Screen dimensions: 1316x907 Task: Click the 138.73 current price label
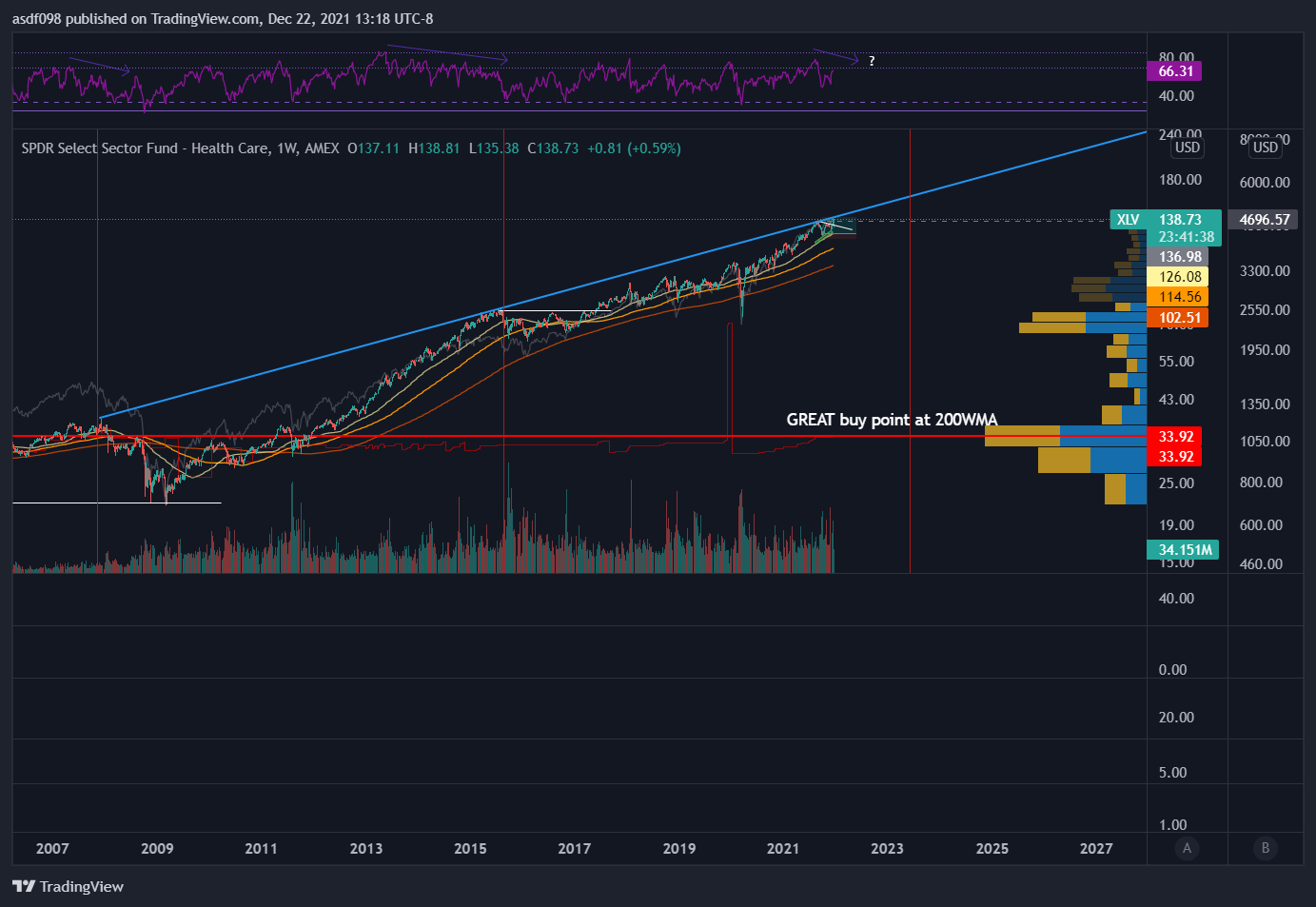pyautogui.click(x=1181, y=220)
